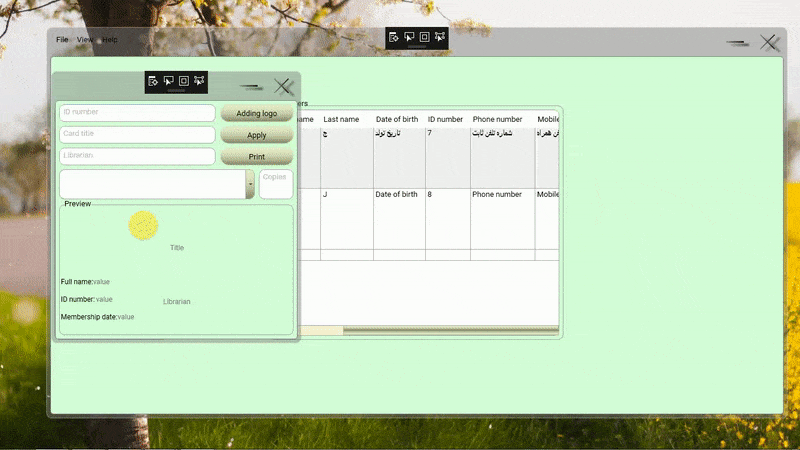The height and width of the screenshot is (450, 800).
Task: Click the Title label in card preview
Action: (177, 248)
